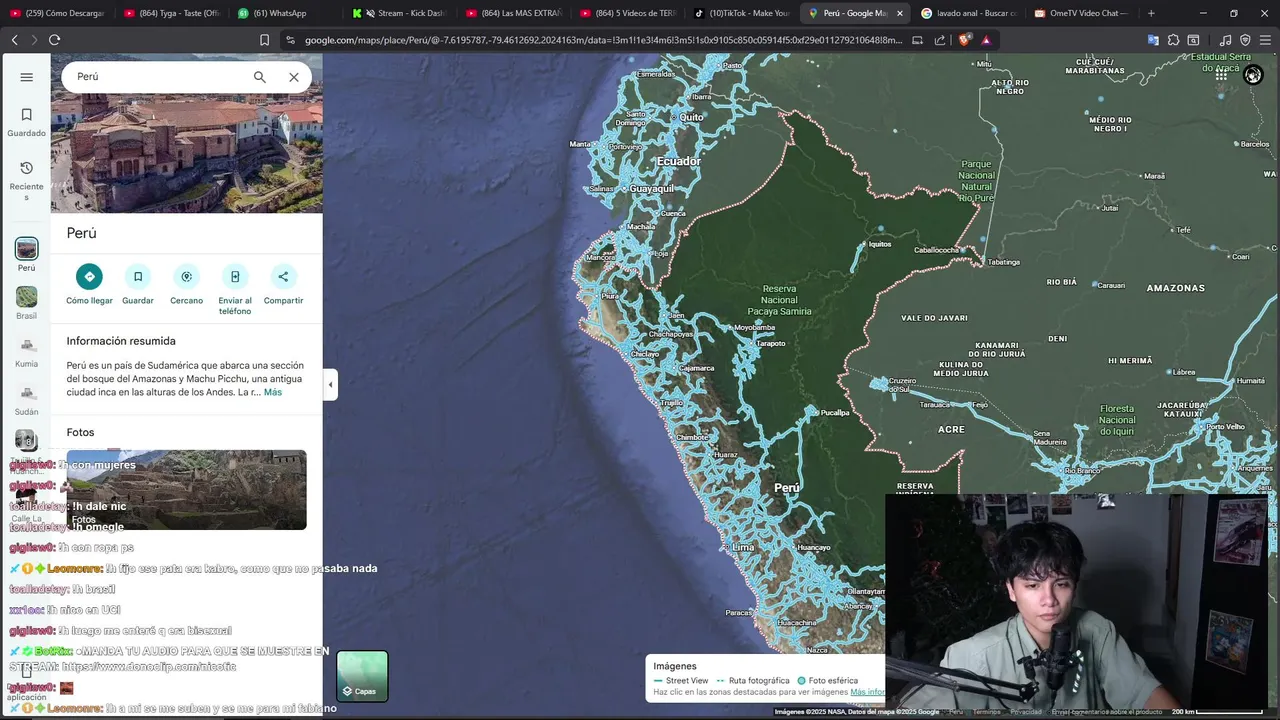Click the Pucallpa label on map
Viewport: 1280px width, 720px height.
[x=834, y=412]
